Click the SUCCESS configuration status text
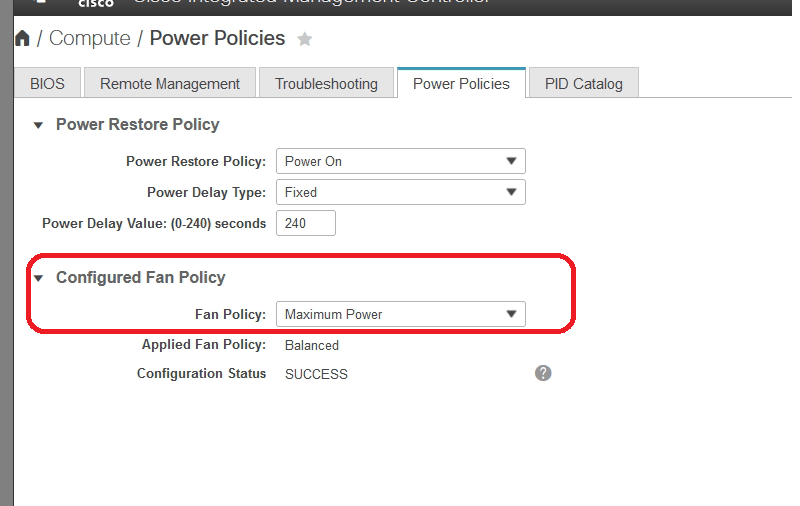Viewport: 800px width, 506px height. click(x=316, y=374)
